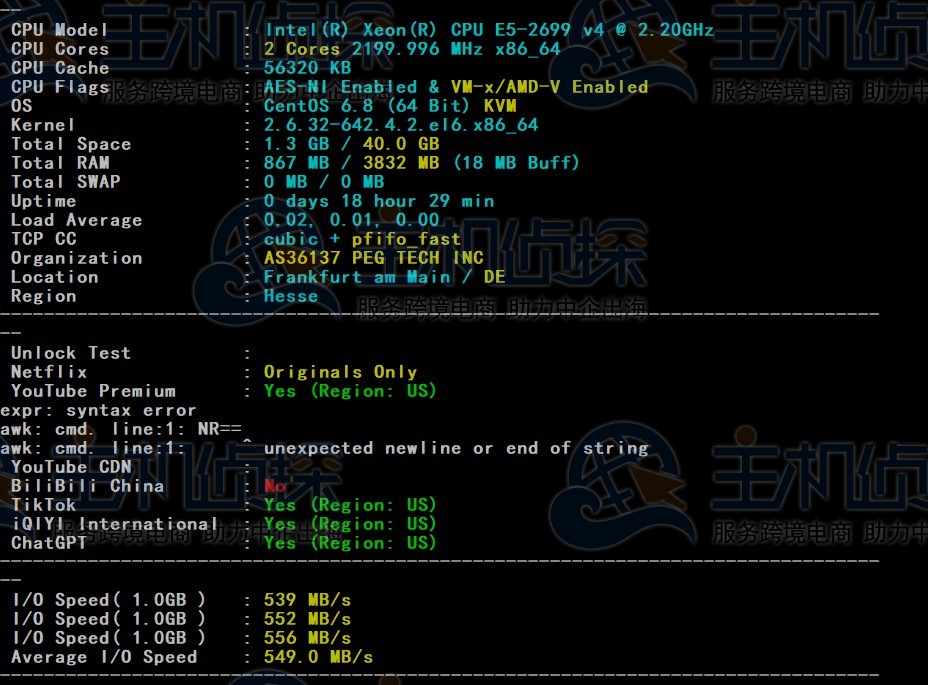
Task: Click the Region value Hesse
Action: (291, 295)
